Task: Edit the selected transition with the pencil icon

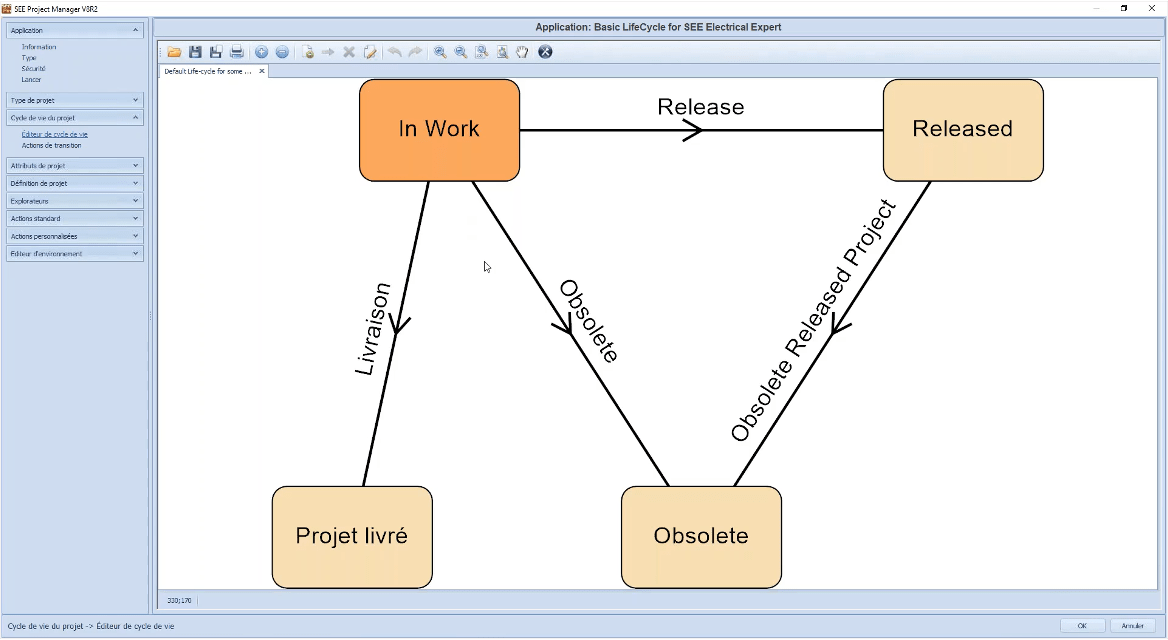Action: (x=370, y=52)
